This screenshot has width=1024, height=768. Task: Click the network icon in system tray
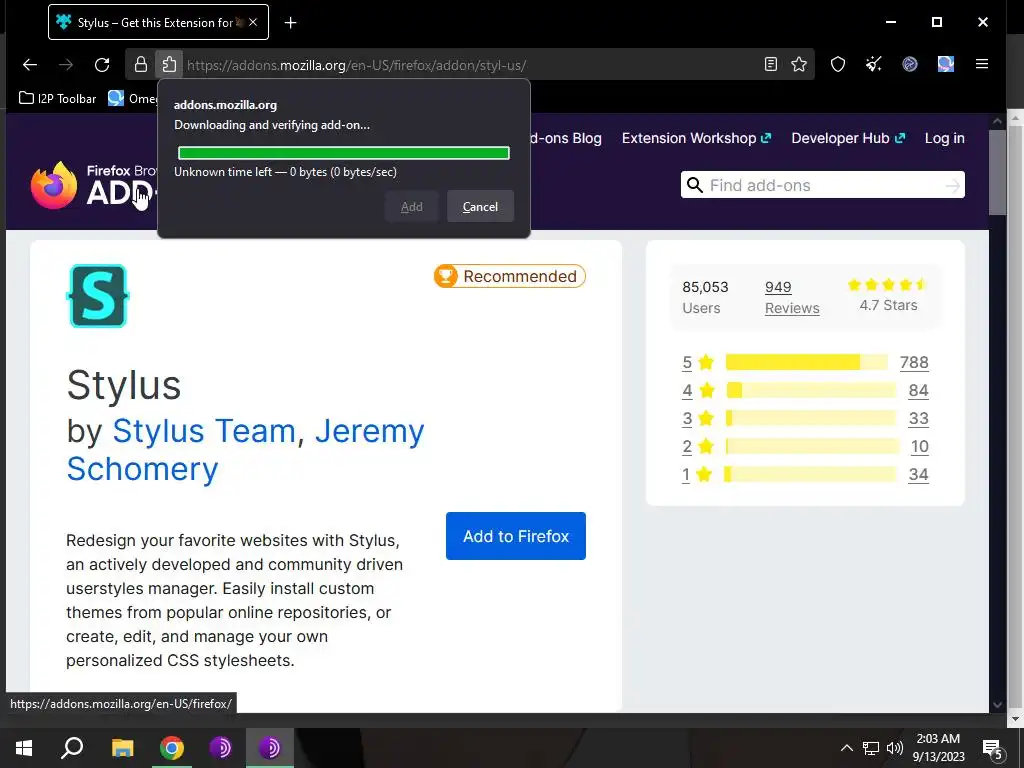(x=871, y=748)
